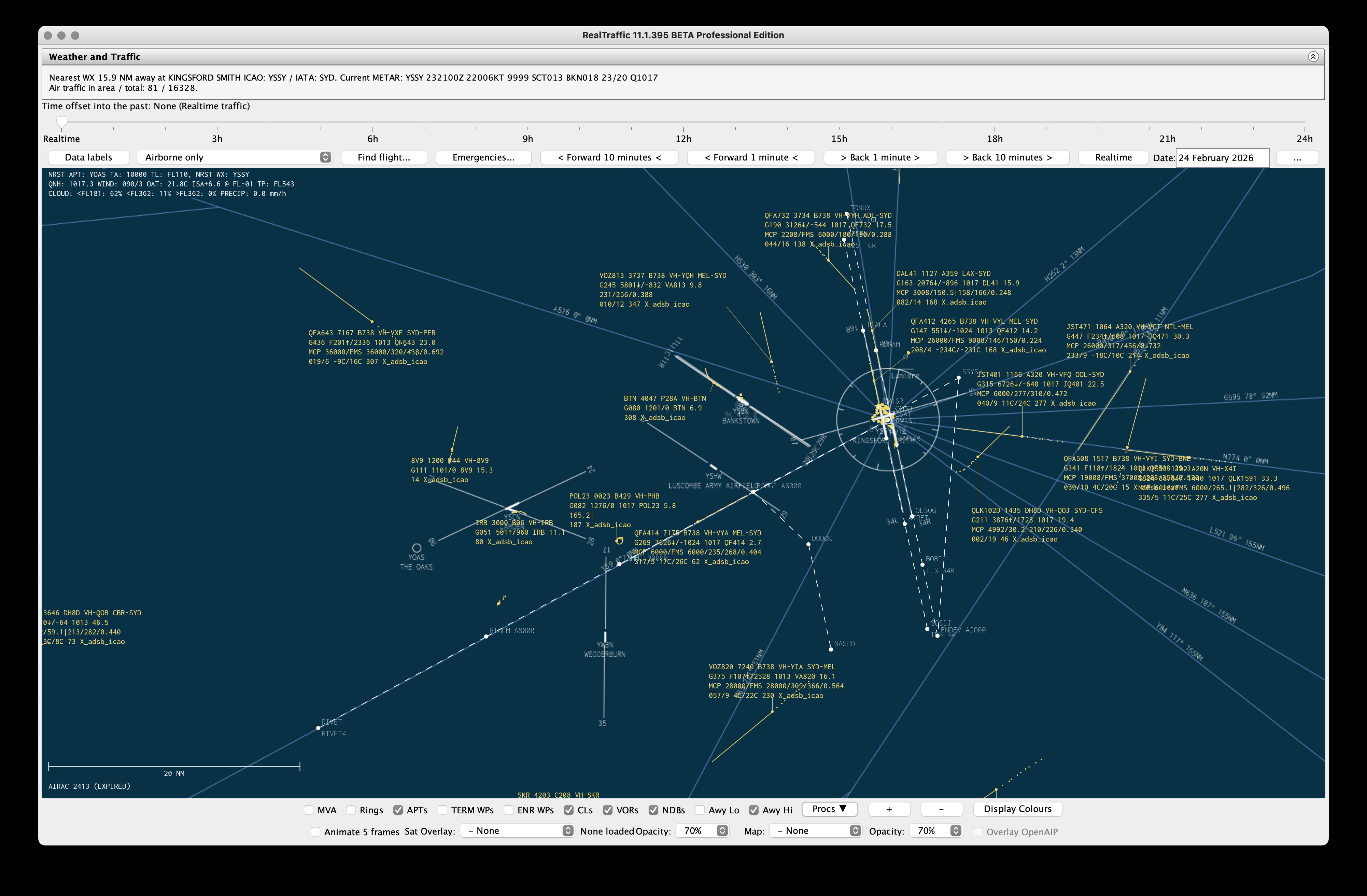The height and width of the screenshot is (896, 1367).
Task: Open the Sat Overlay None dropdown
Action: tap(518, 830)
